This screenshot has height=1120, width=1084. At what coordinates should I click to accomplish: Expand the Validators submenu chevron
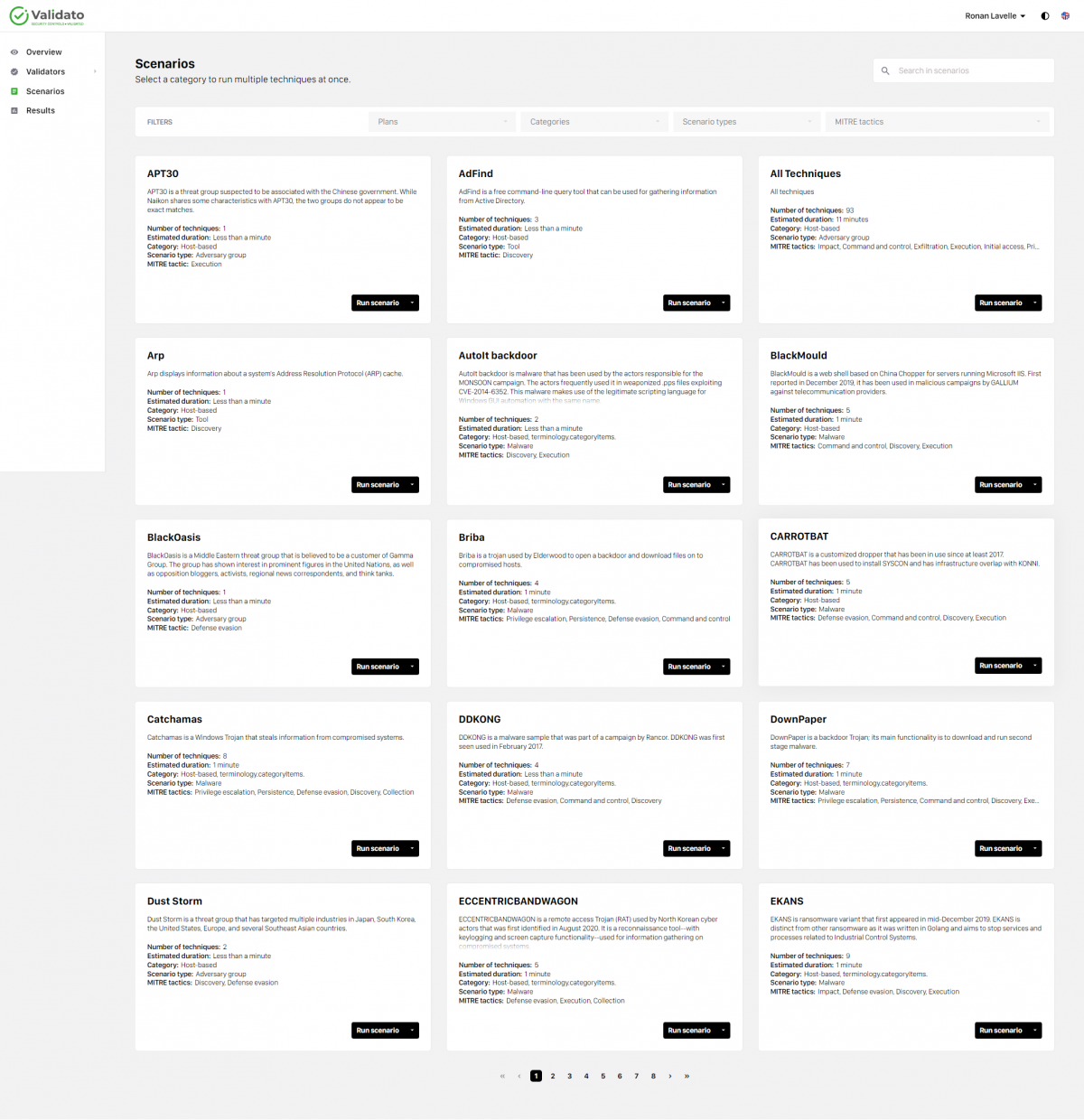tap(95, 72)
